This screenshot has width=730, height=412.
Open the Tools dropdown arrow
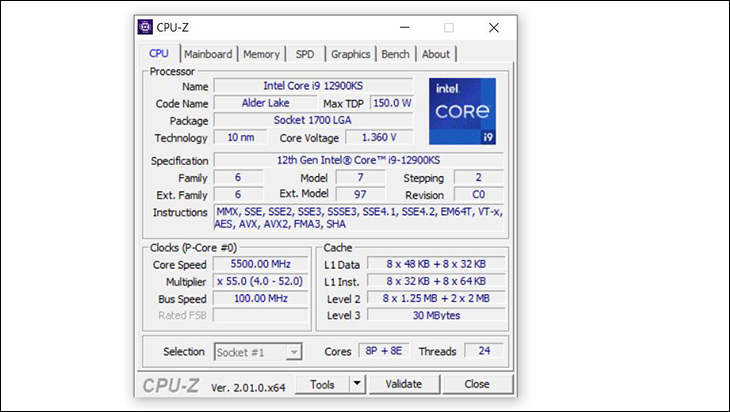[357, 385]
